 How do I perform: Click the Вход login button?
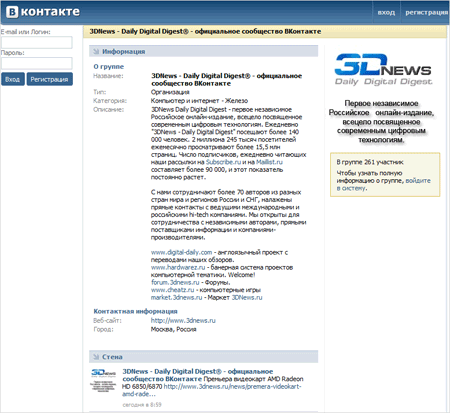click(13, 79)
